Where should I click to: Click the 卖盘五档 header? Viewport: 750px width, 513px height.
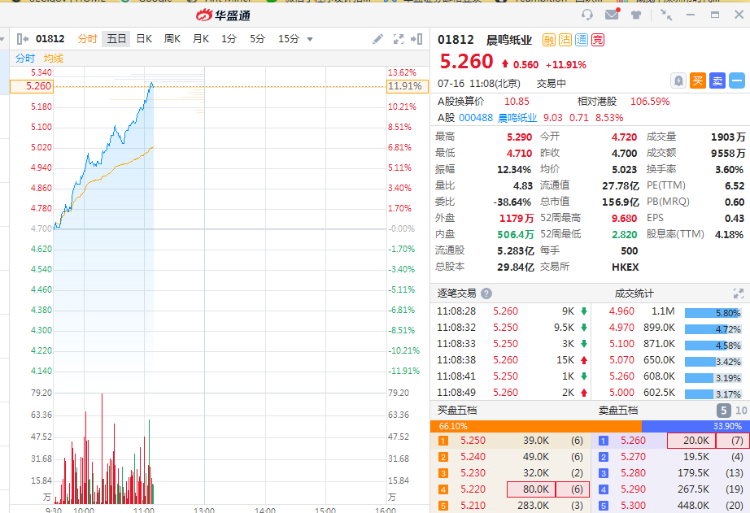(x=618, y=410)
